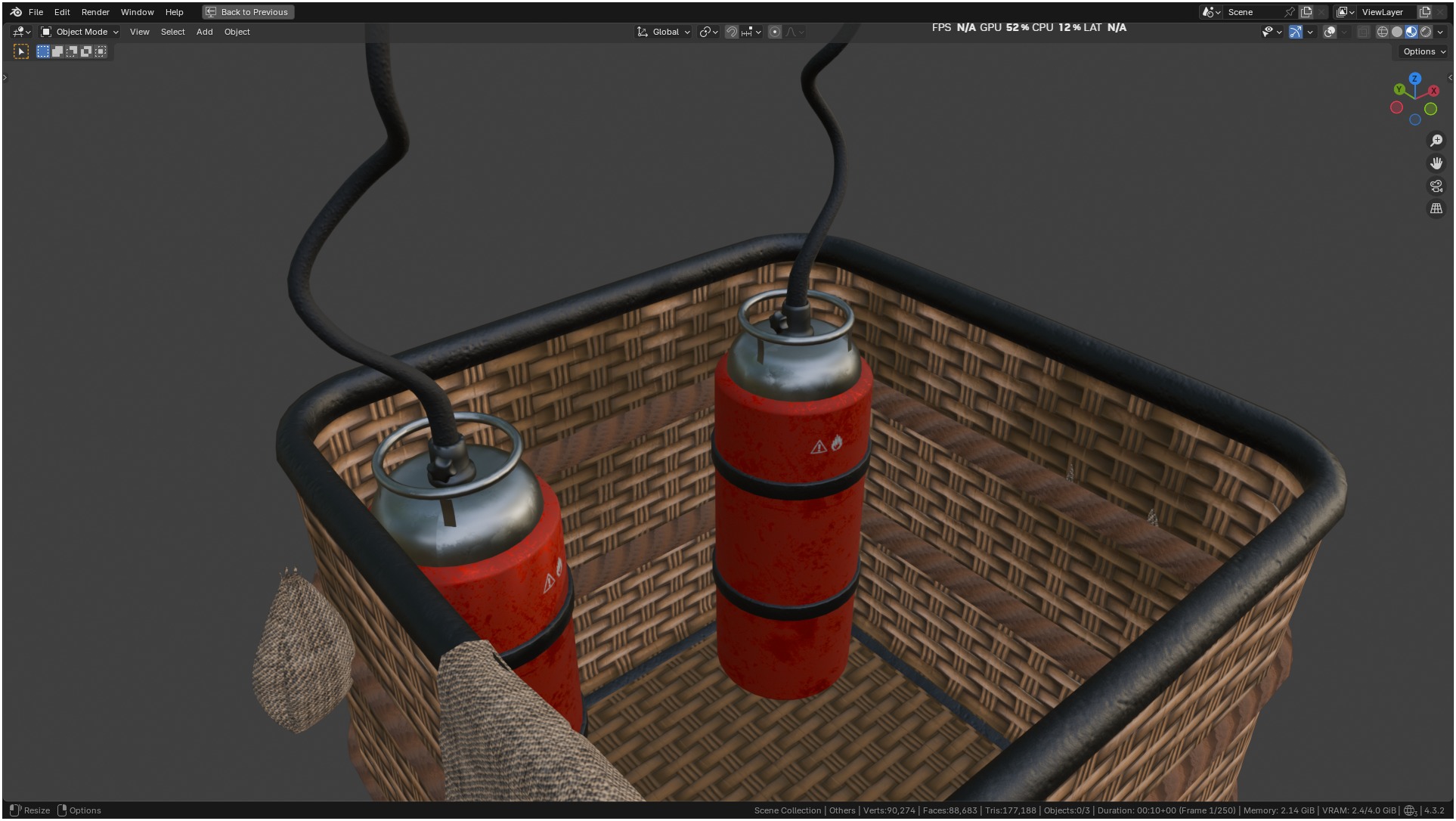Click add new view layer icon
This screenshot has height=821, width=1456.
tap(1425, 12)
